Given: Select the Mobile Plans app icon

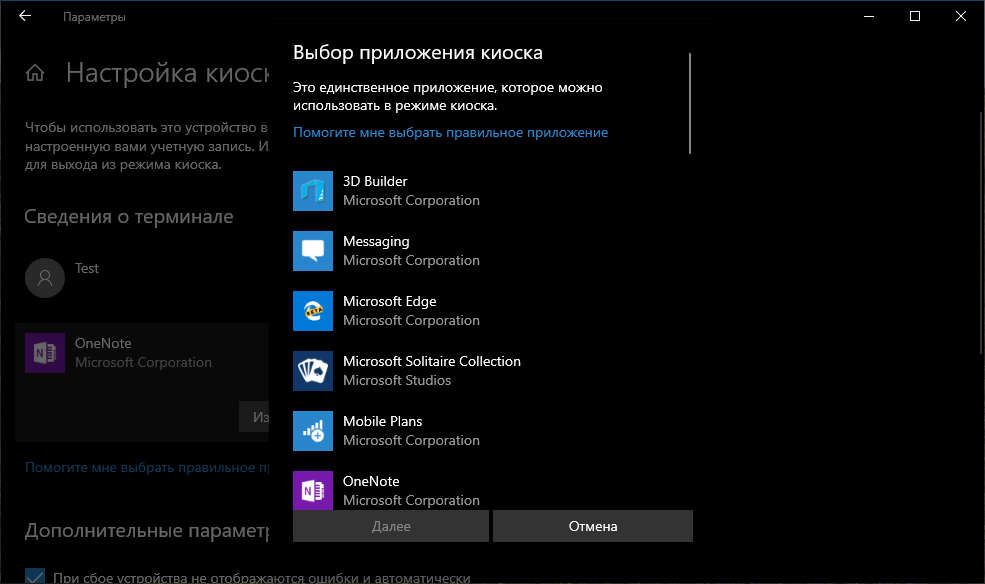Looking at the screenshot, I should [311, 431].
